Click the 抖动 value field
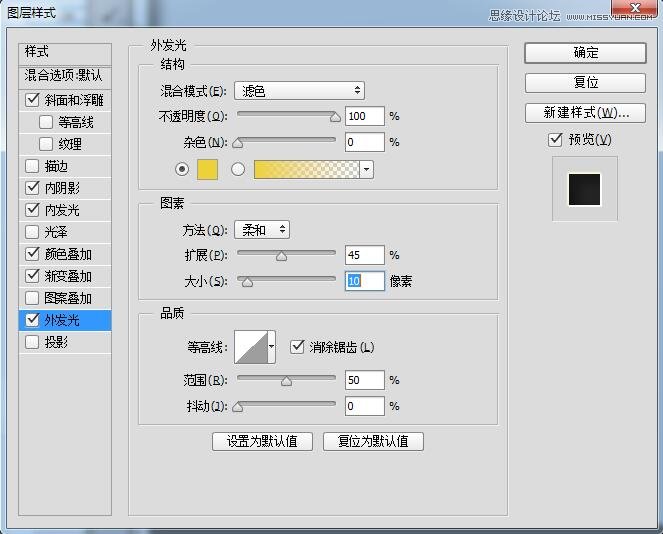 point(364,406)
